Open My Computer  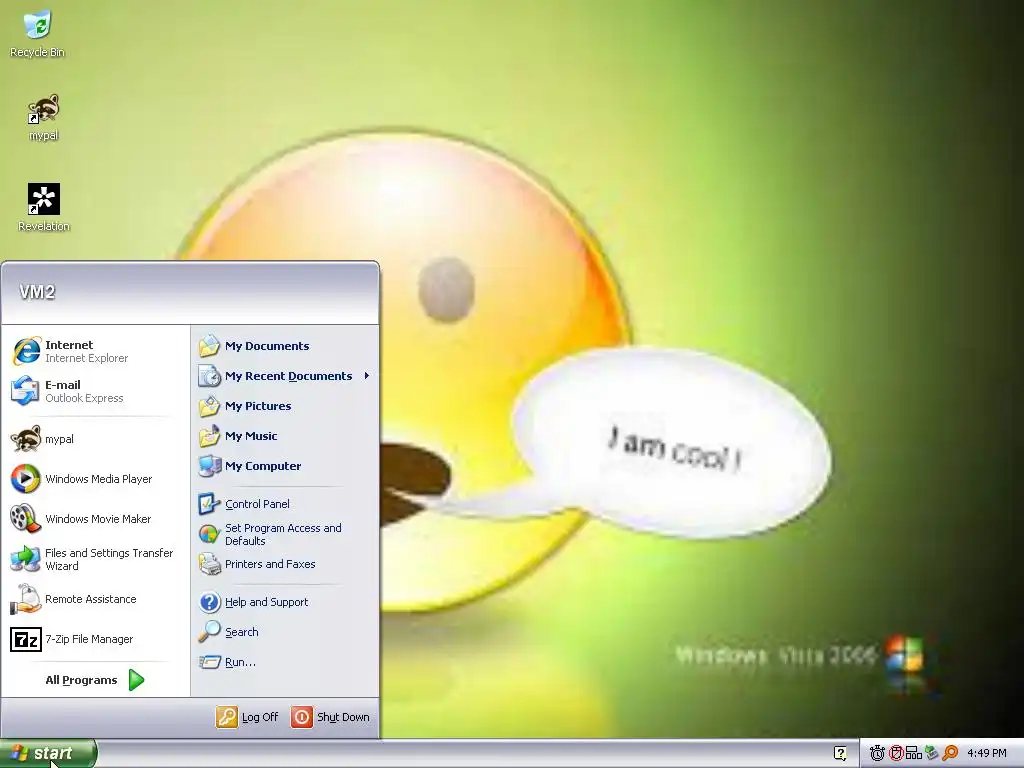click(x=285, y=466)
